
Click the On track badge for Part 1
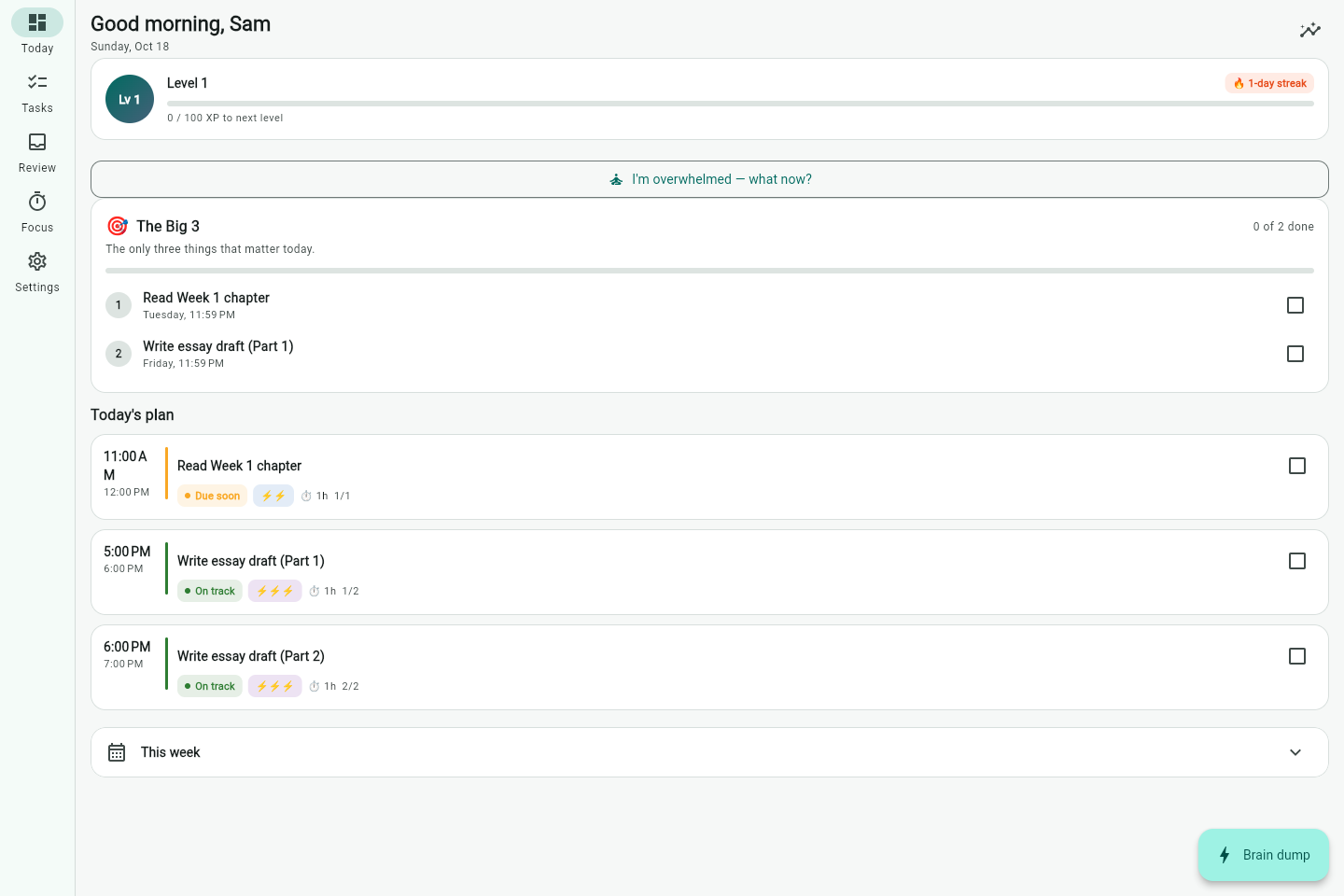pos(210,591)
